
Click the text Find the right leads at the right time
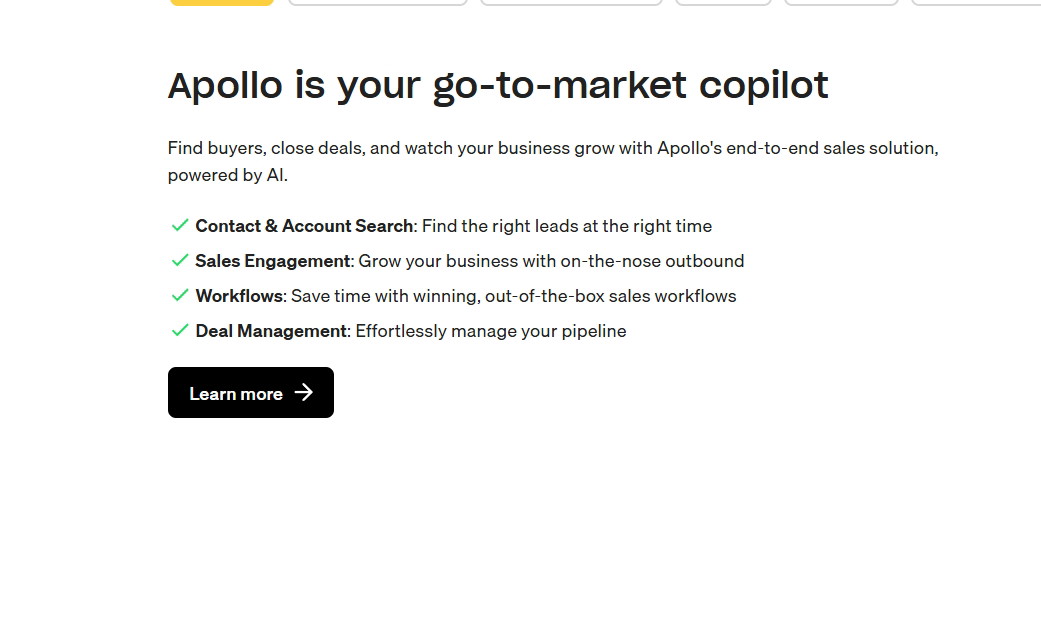(x=567, y=226)
